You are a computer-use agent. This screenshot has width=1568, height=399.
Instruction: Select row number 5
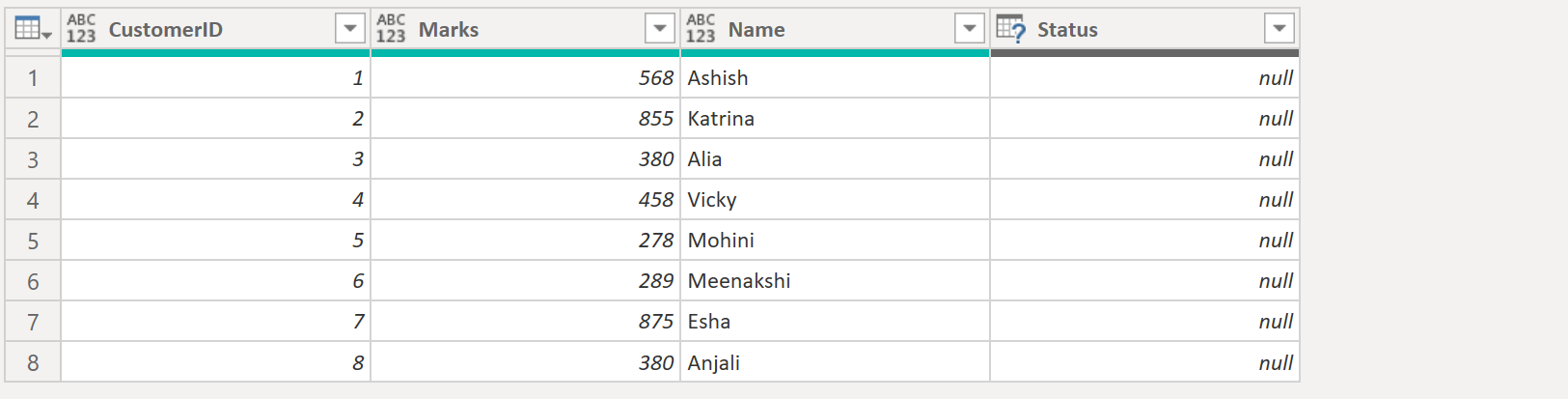33,241
